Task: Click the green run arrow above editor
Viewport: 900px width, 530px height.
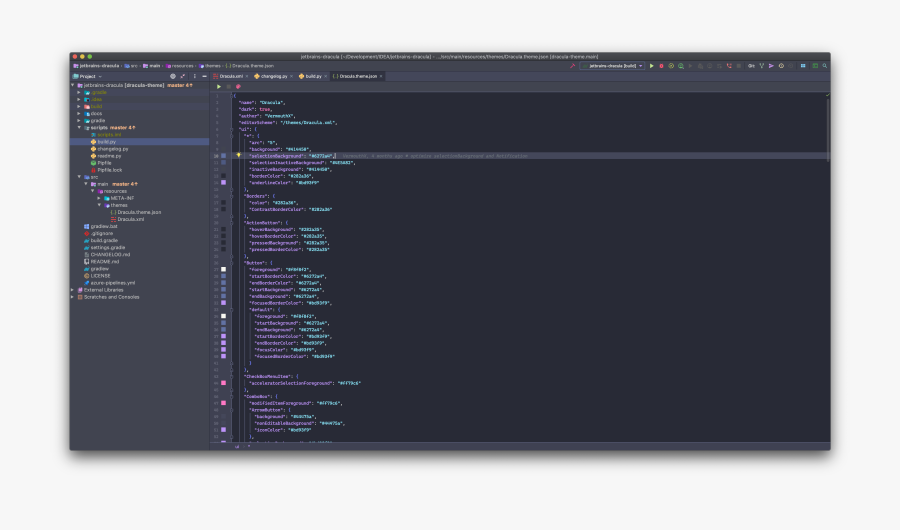Action: [219, 87]
